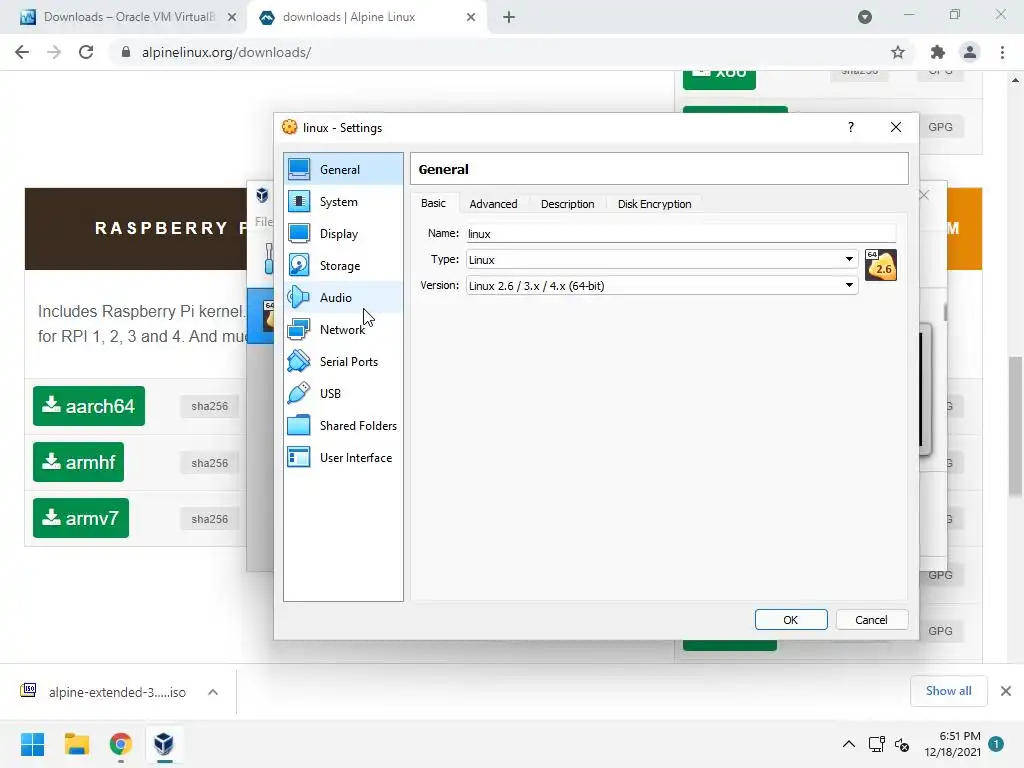Open VirtualBox from the taskbar

point(164,744)
